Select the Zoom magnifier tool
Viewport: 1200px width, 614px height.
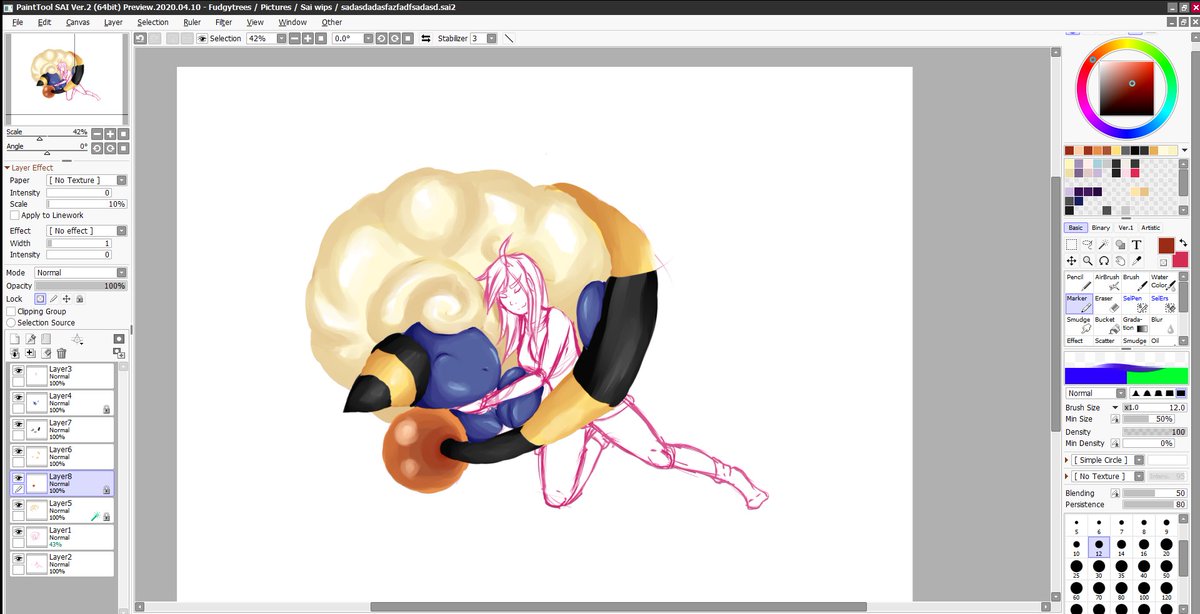(1088, 260)
